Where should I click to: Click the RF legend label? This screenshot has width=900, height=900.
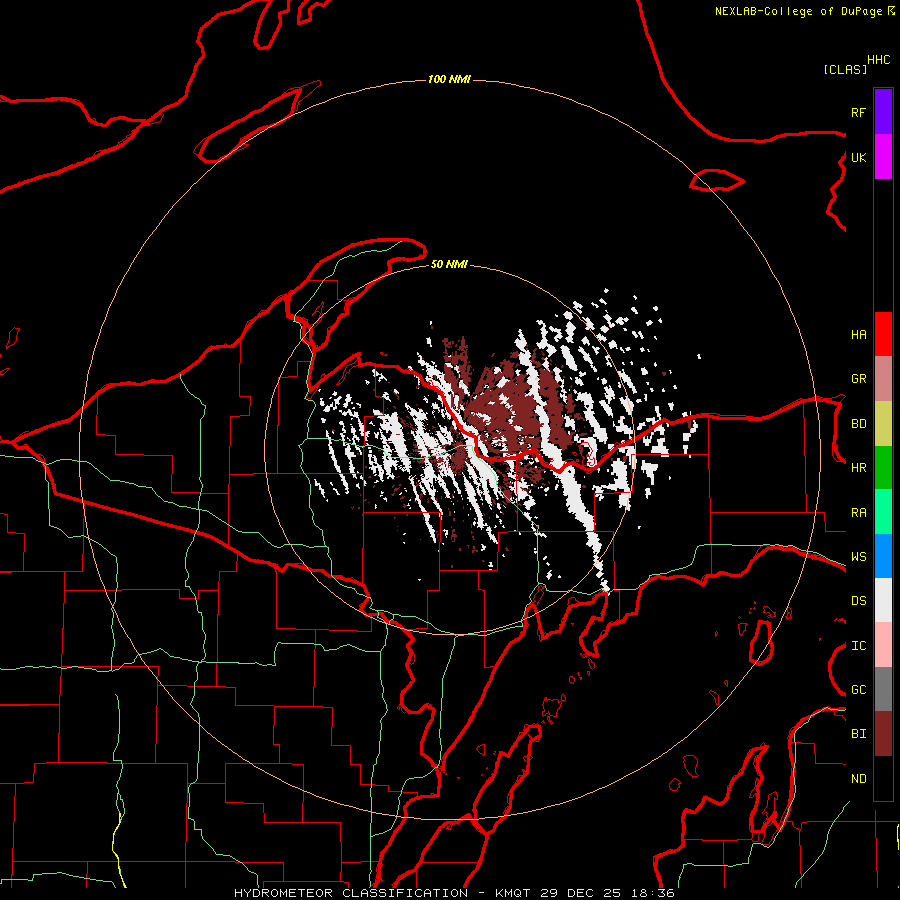tap(858, 112)
